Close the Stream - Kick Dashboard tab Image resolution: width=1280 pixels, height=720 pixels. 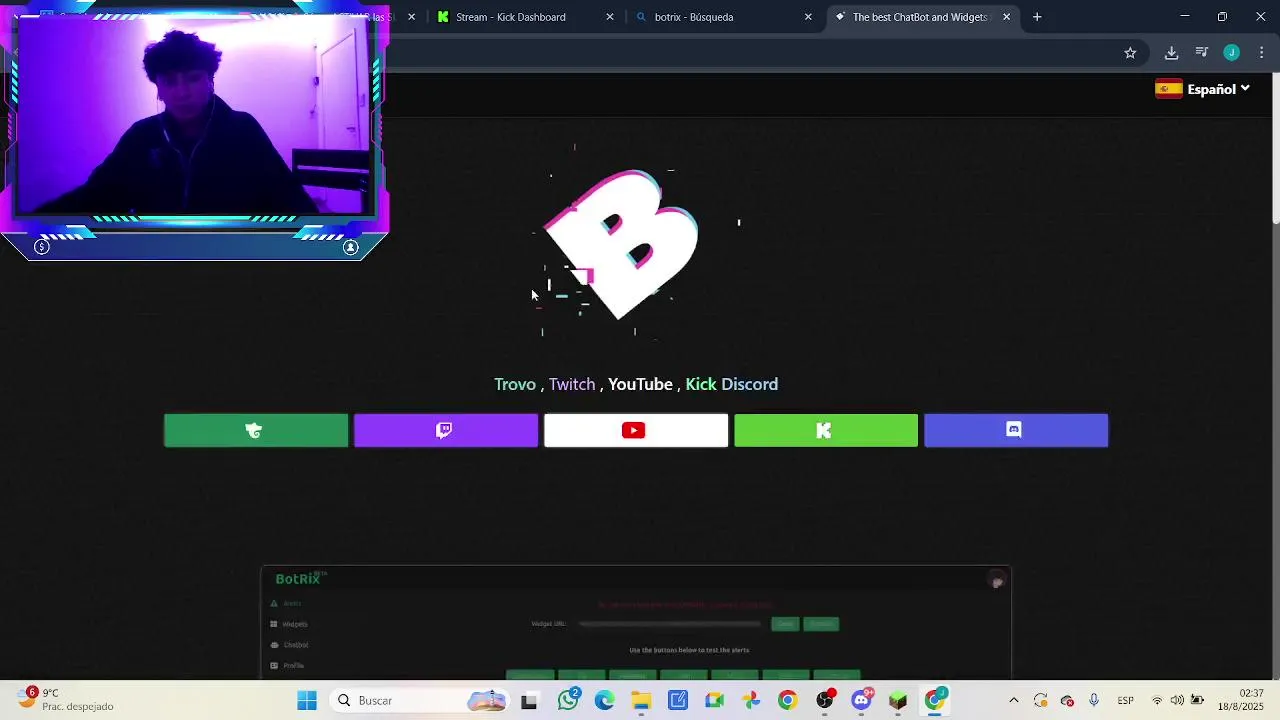pyautogui.click(x=610, y=17)
